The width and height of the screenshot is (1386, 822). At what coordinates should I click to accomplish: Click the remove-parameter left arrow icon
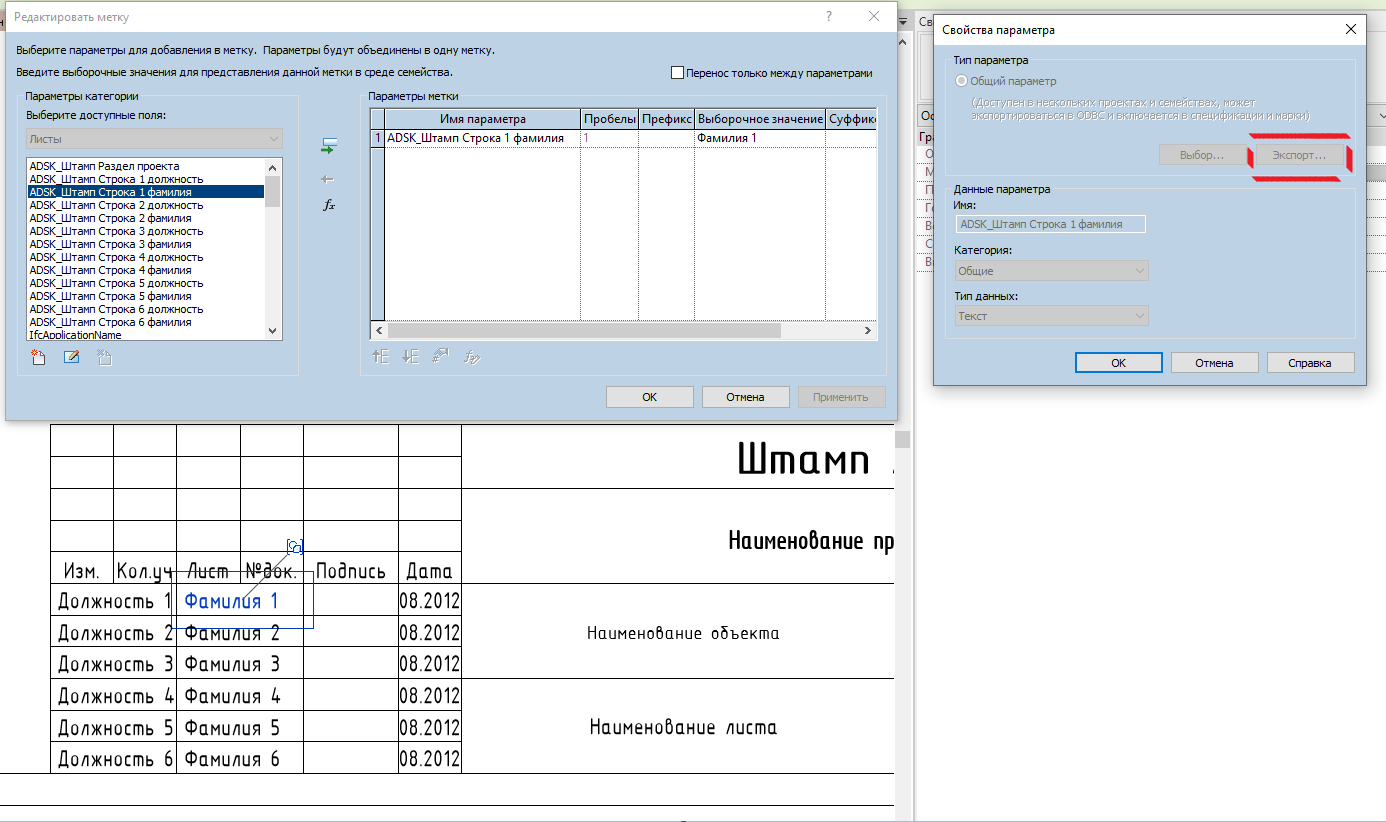tap(328, 179)
